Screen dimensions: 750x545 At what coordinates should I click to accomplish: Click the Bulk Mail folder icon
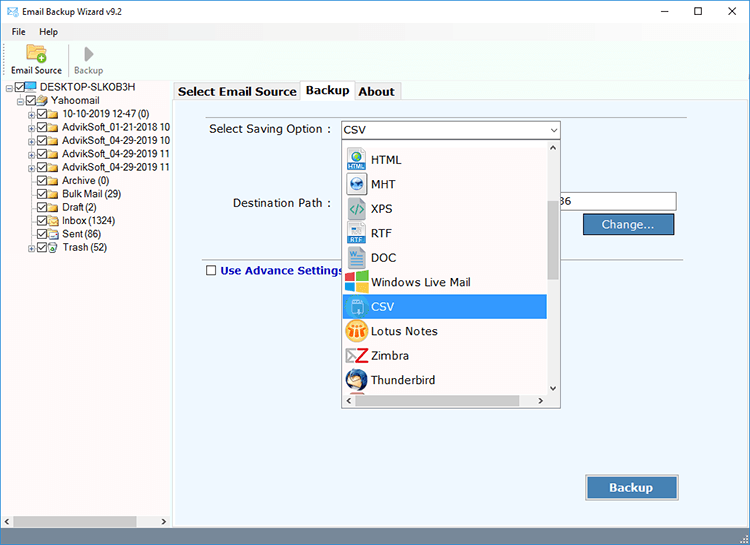[x=53, y=194]
